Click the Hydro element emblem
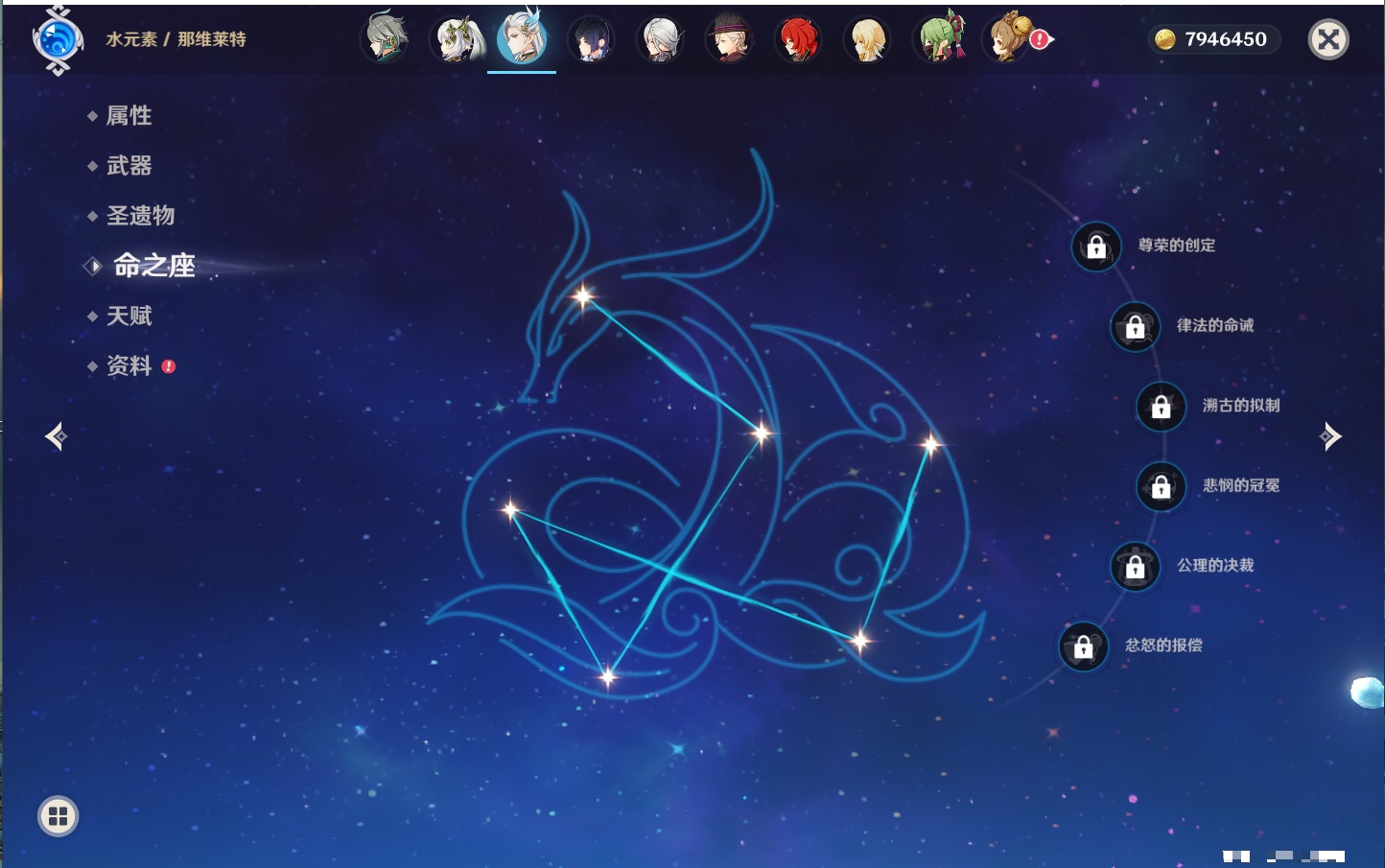 click(58, 39)
